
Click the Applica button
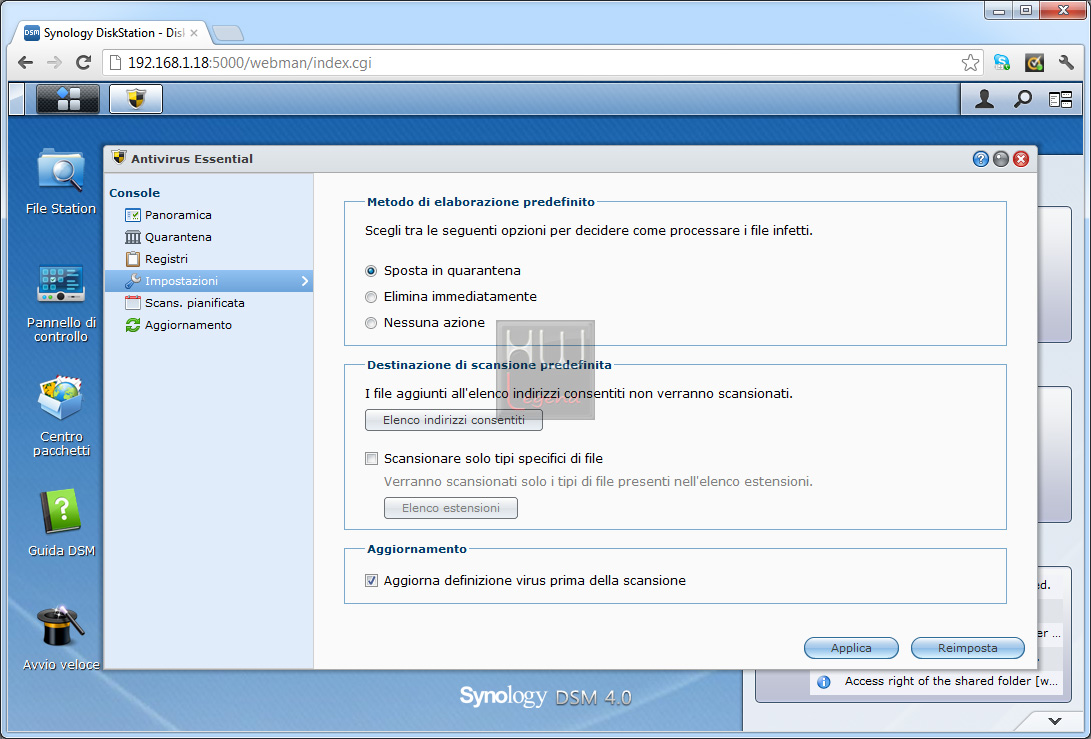pos(851,648)
